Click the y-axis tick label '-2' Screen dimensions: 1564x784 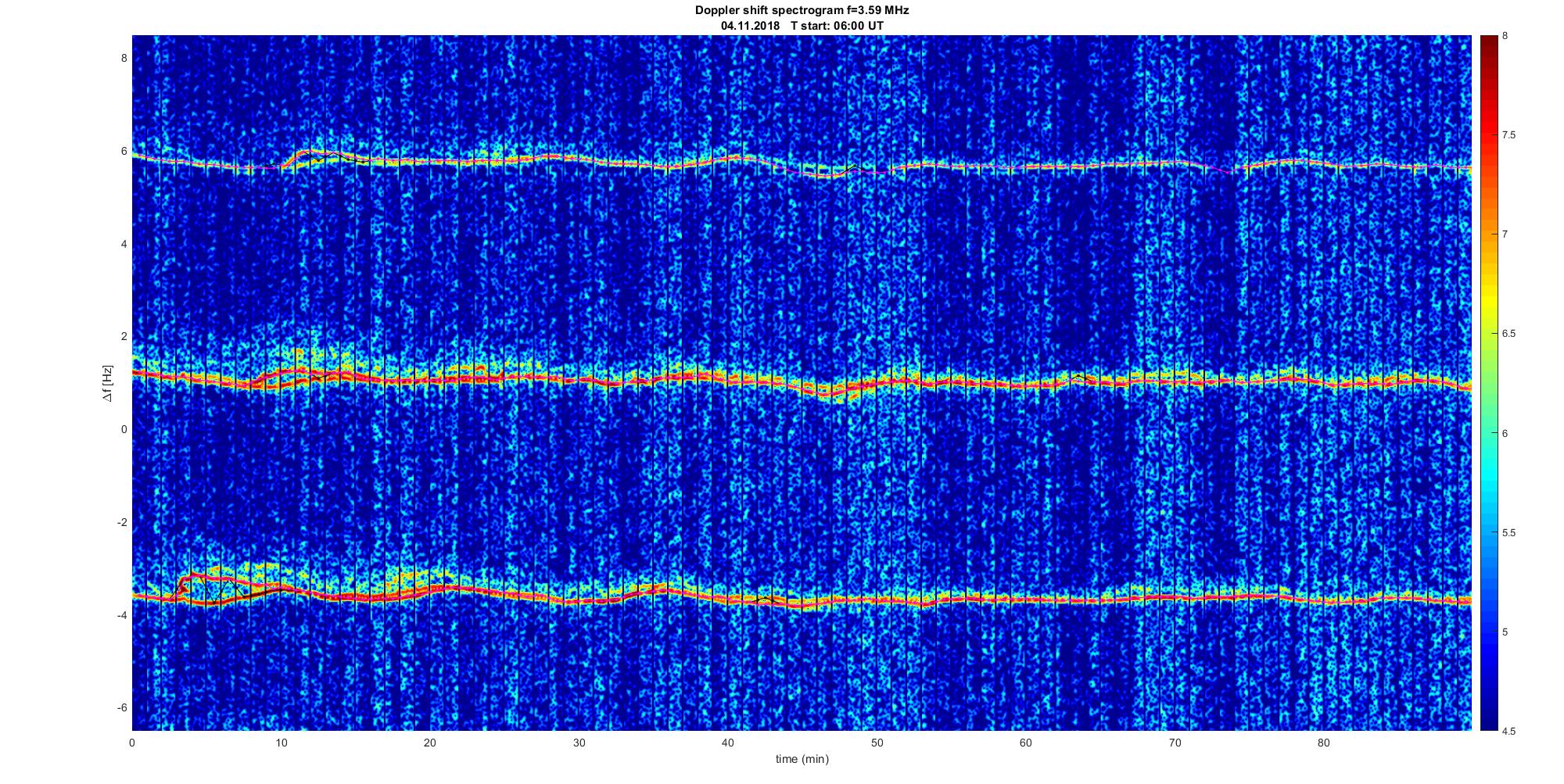pos(122,522)
